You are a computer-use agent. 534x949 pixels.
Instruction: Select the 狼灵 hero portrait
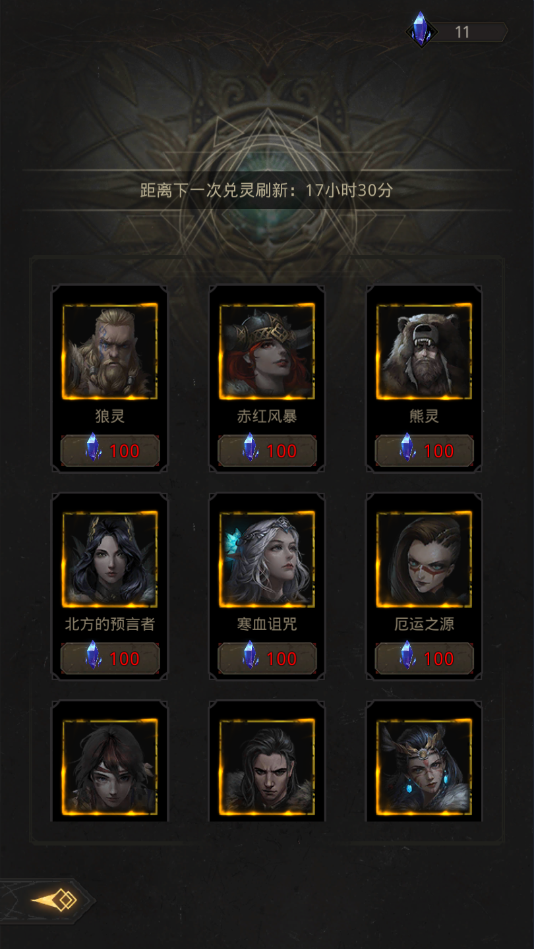(110, 351)
